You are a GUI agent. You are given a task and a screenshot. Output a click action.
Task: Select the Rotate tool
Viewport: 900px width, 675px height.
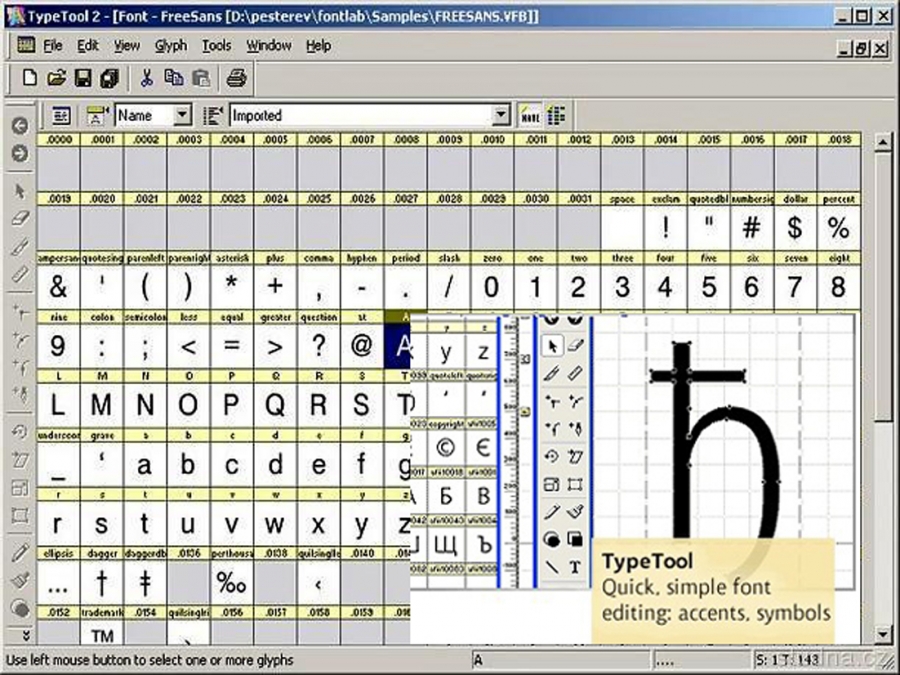(x=20, y=432)
